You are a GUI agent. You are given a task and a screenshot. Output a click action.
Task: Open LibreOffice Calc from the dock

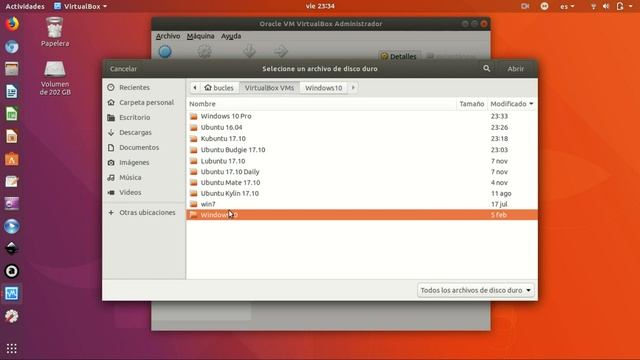(x=12, y=114)
